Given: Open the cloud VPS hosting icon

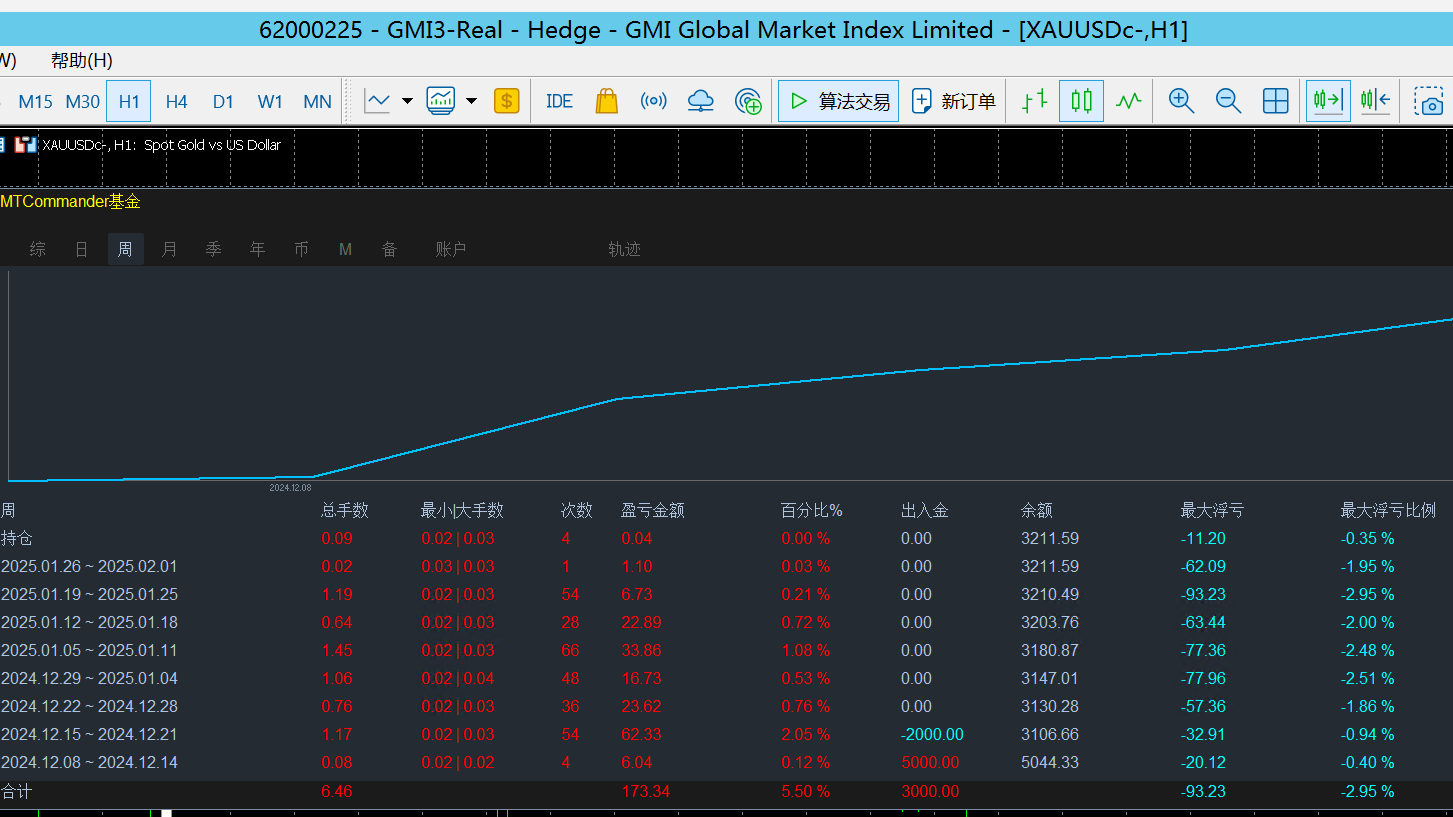Looking at the screenshot, I should (701, 101).
